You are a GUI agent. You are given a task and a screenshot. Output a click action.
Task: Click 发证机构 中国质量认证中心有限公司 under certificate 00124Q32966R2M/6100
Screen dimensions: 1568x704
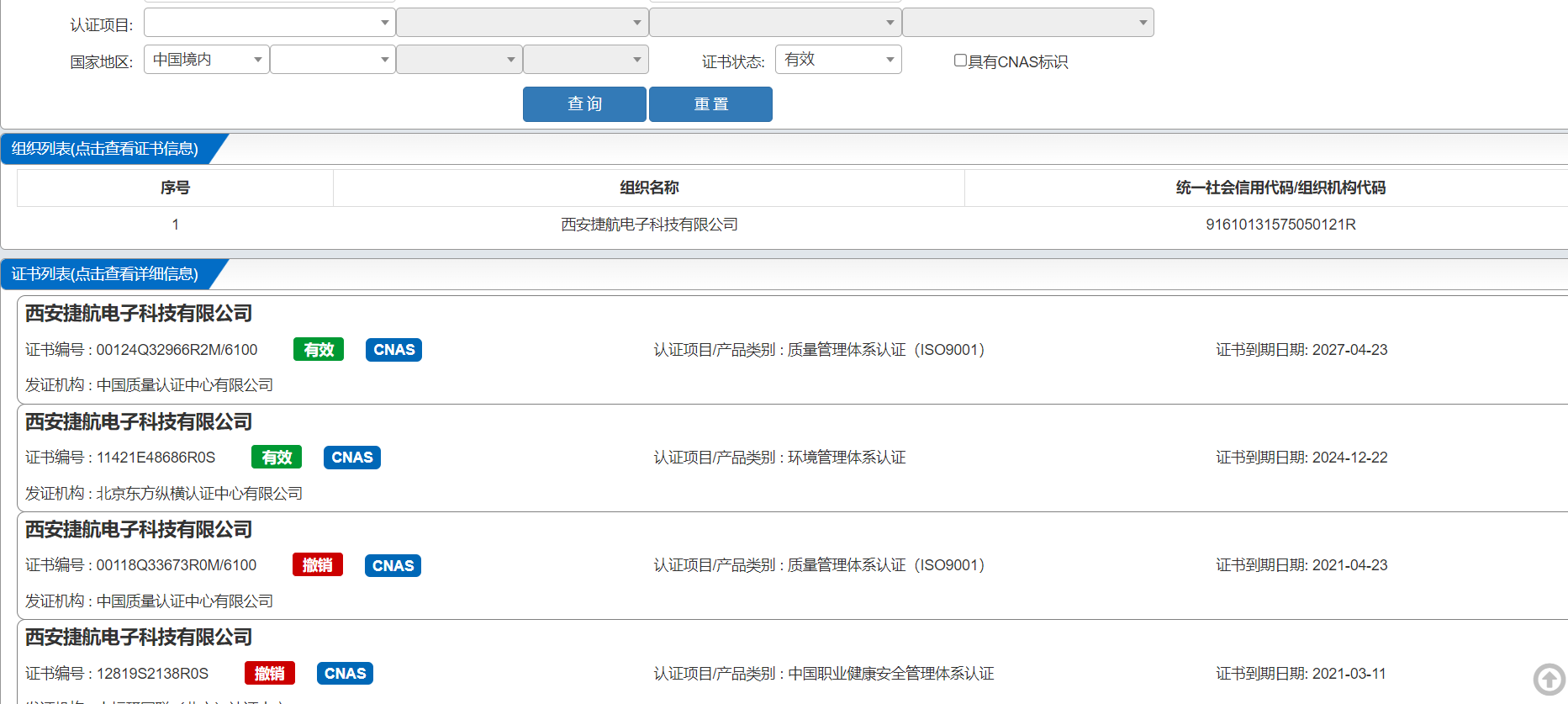pos(149,385)
